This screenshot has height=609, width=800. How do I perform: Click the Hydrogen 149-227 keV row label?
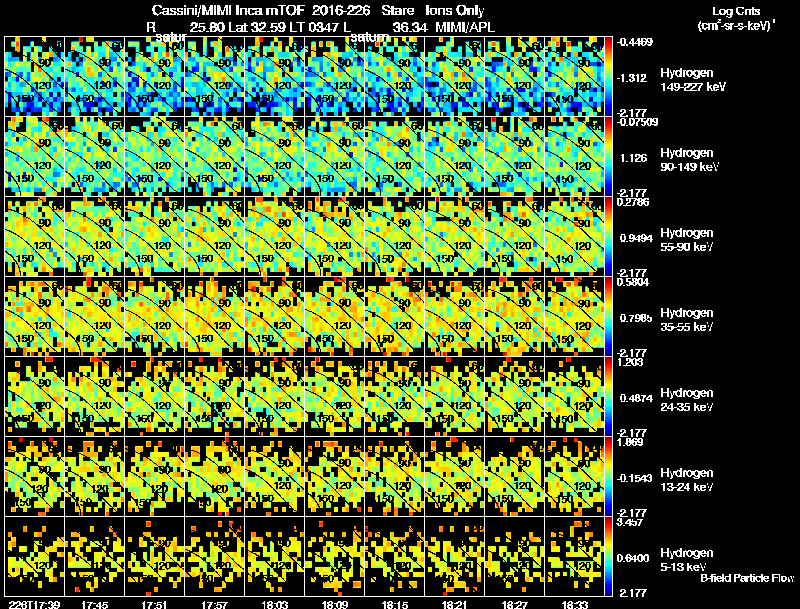pyautogui.click(x=692, y=80)
